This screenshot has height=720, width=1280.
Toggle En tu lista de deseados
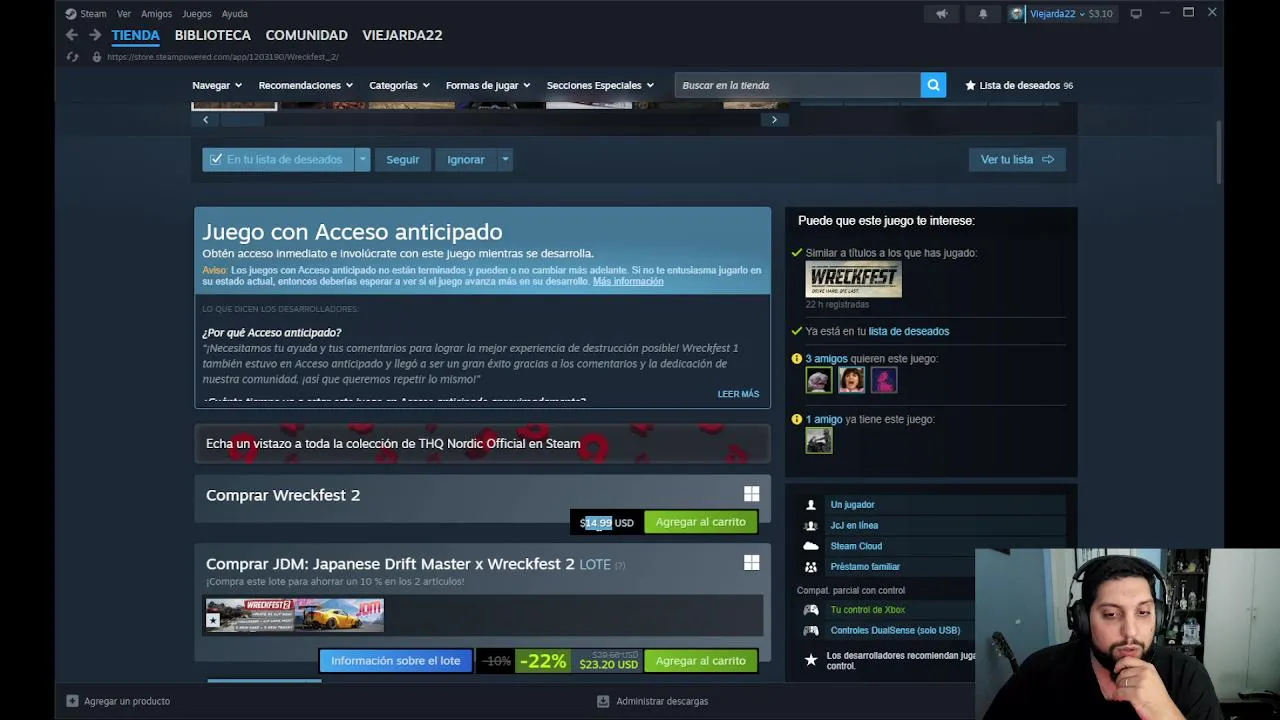pyautogui.click(x=278, y=159)
